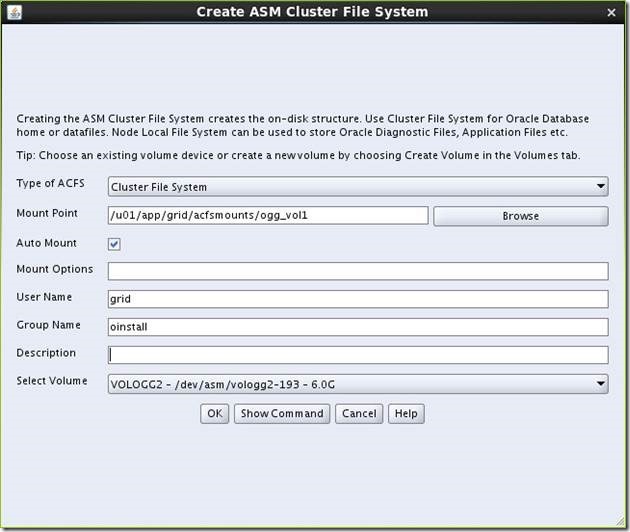Focus the Mount Point path field

[268, 215]
